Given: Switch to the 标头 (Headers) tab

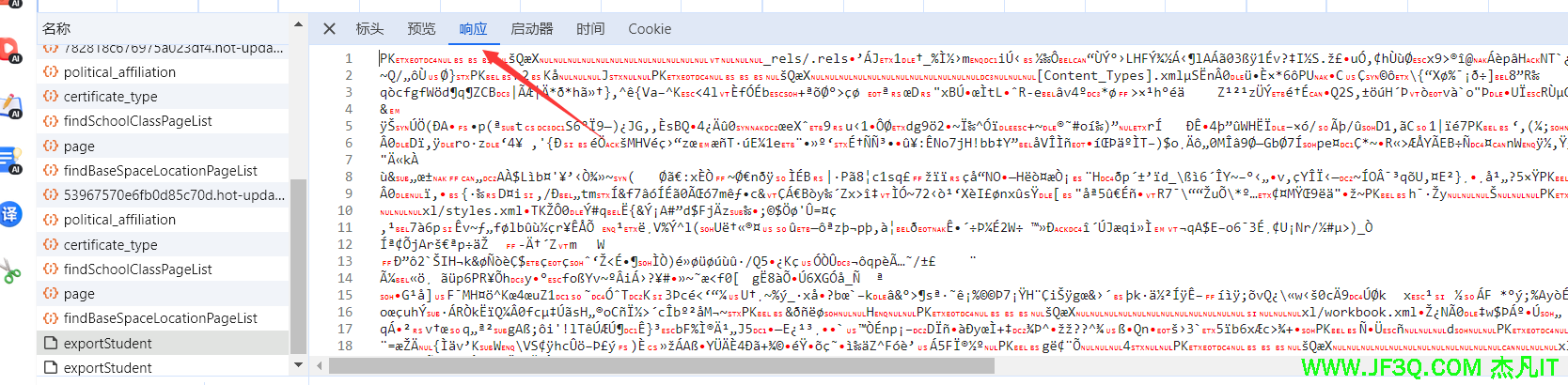Looking at the screenshot, I should (x=369, y=29).
